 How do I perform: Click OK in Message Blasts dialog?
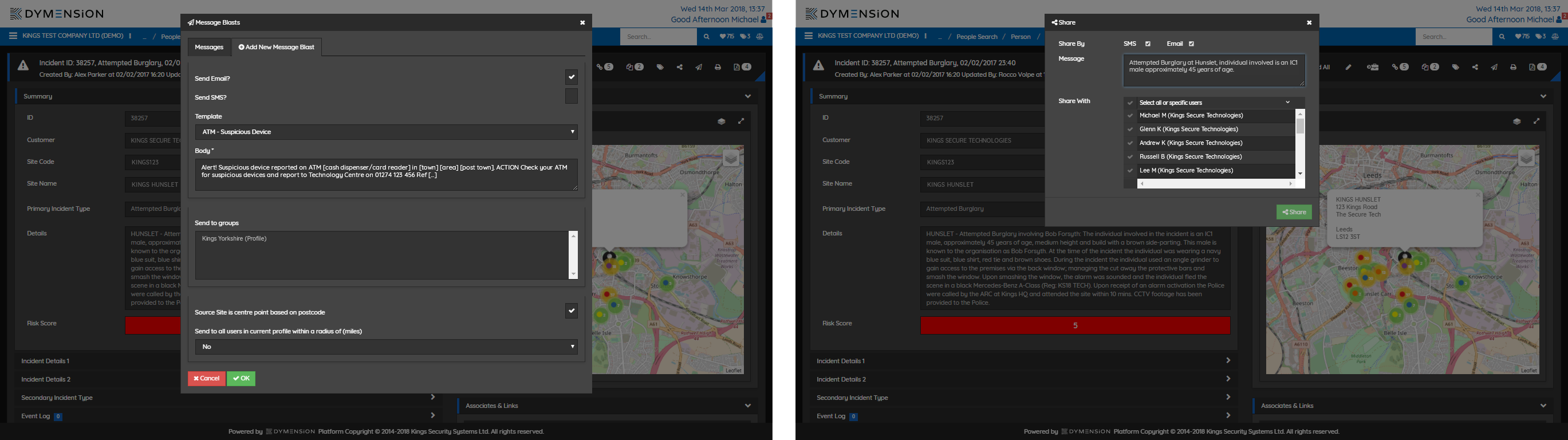coord(241,379)
